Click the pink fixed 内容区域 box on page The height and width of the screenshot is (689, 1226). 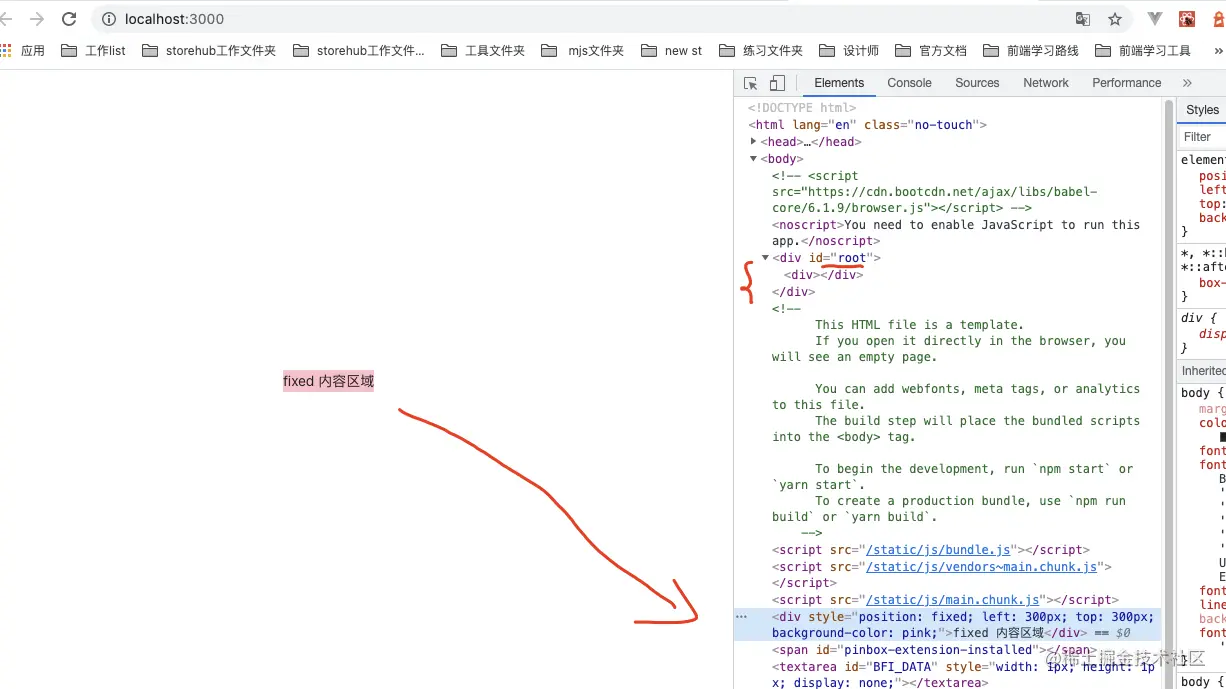(x=328, y=381)
